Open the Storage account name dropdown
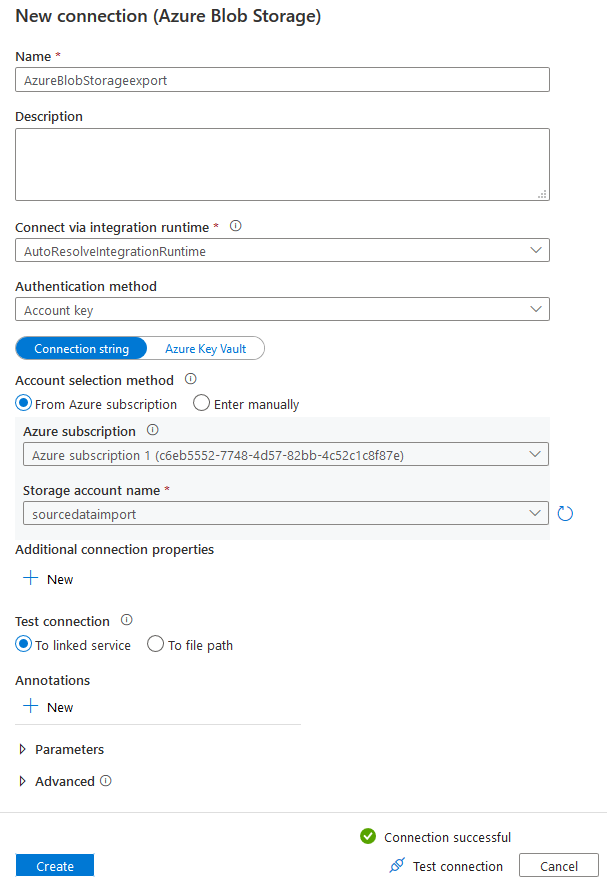 tap(285, 513)
